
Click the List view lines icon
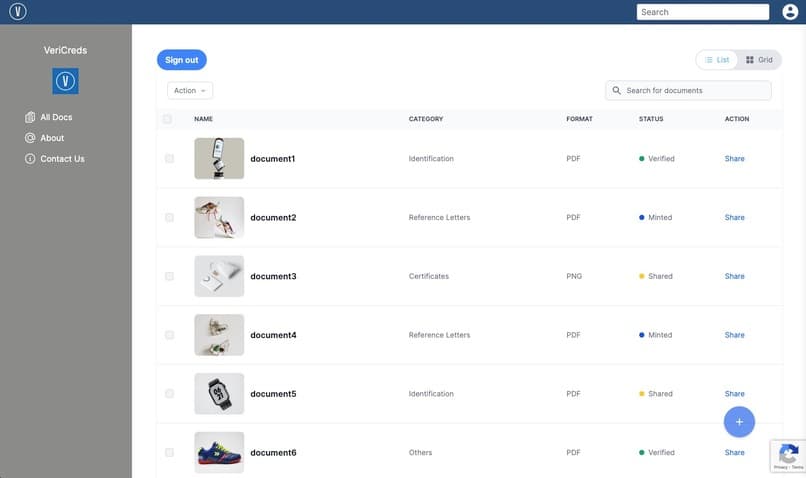pos(708,60)
